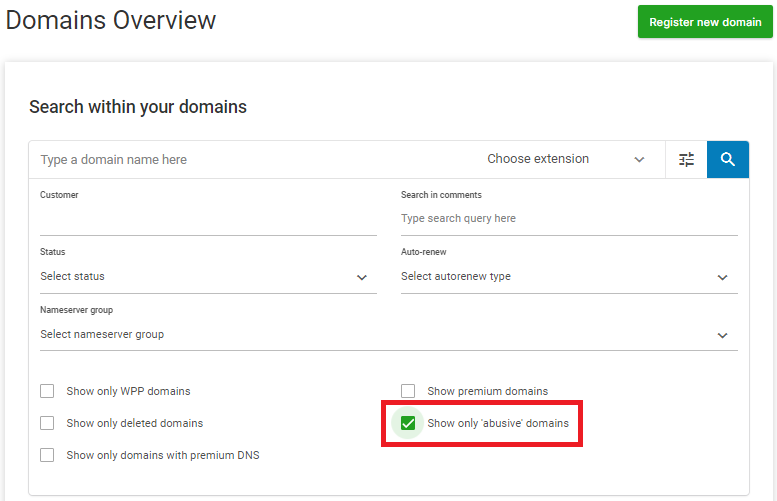The image size is (777, 501).
Task: Tick Show premium domains checkbox
Action: 408,391
